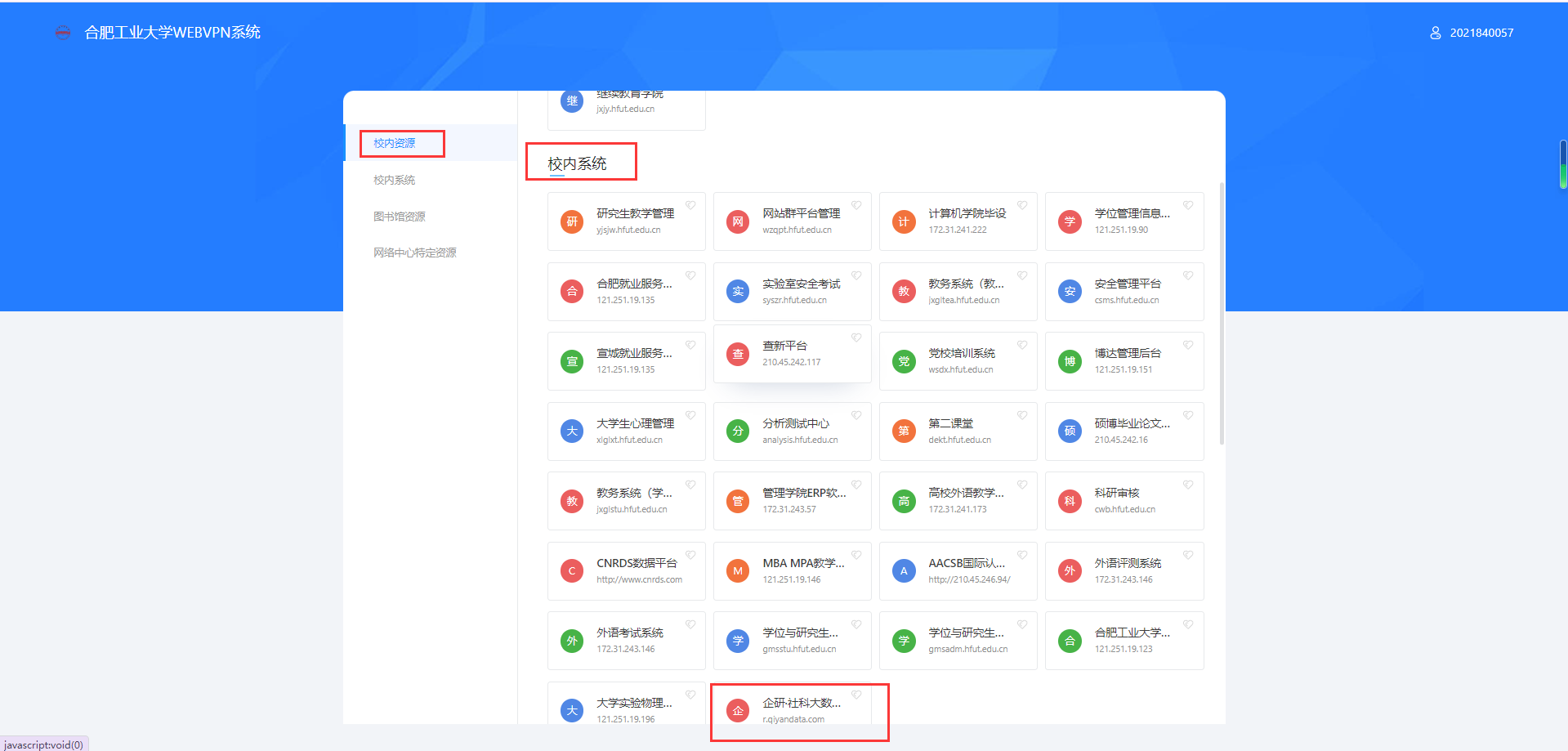Open the blue A icon for AACSB
The height and width of the screenshot is (751, 1568).
pyautogui.click(x=904, y=571)
